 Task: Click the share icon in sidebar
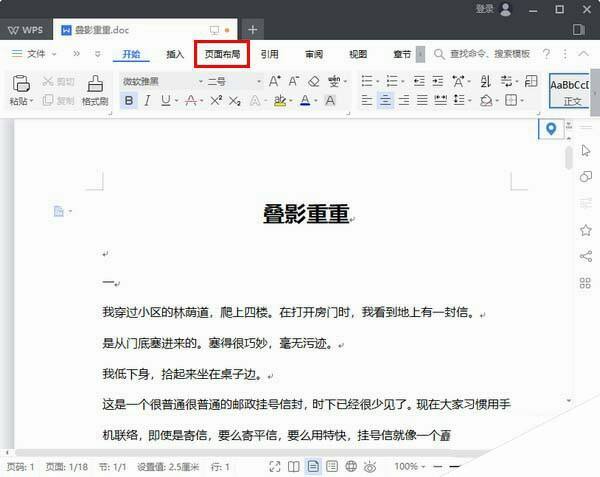(585, 256)
